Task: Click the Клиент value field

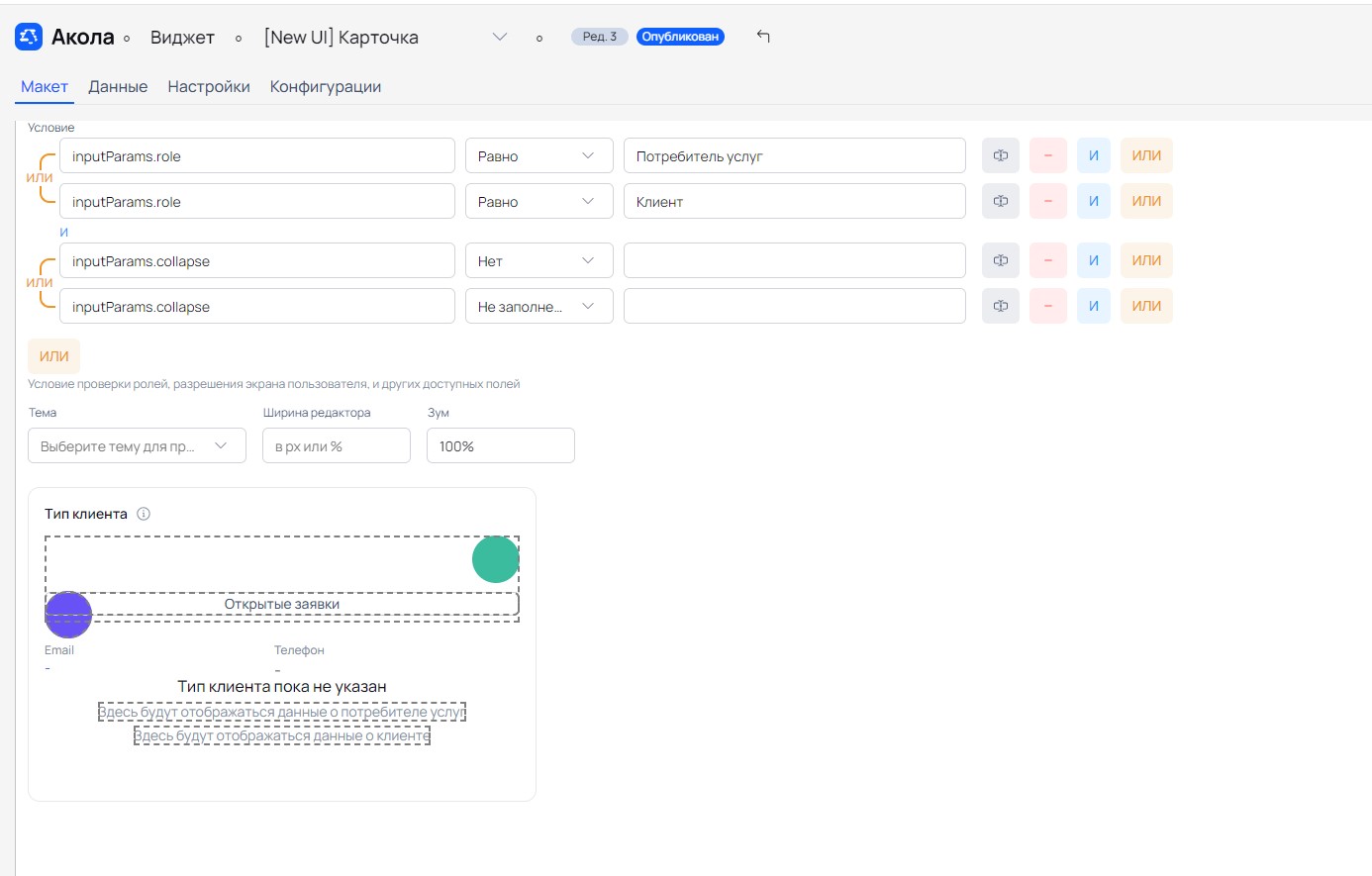Action: coord(795,201)
